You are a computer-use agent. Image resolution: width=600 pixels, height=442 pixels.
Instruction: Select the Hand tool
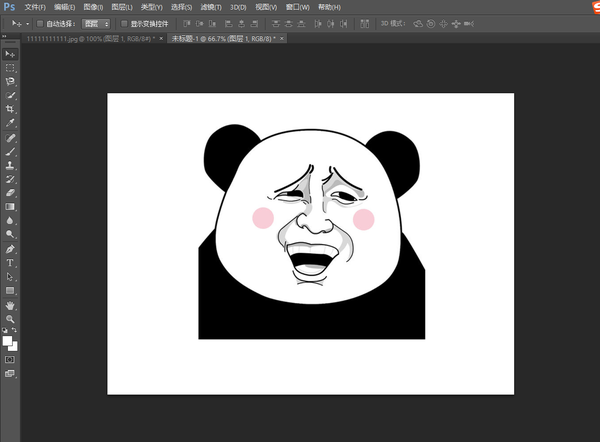(10, 305)
